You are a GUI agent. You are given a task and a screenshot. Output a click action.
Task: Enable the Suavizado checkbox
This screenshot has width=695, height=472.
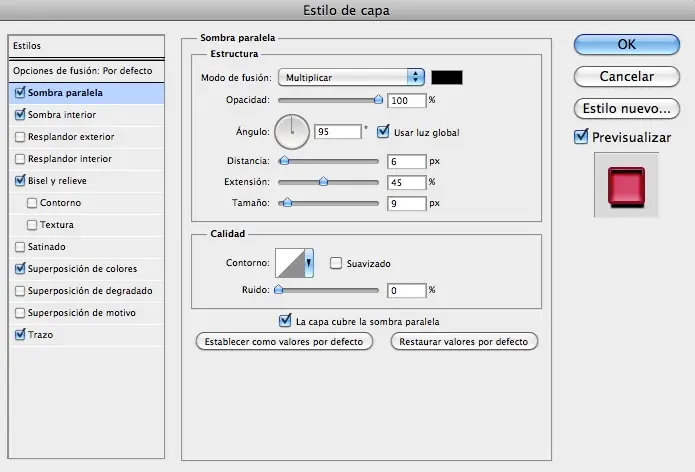tap(336, 263)
